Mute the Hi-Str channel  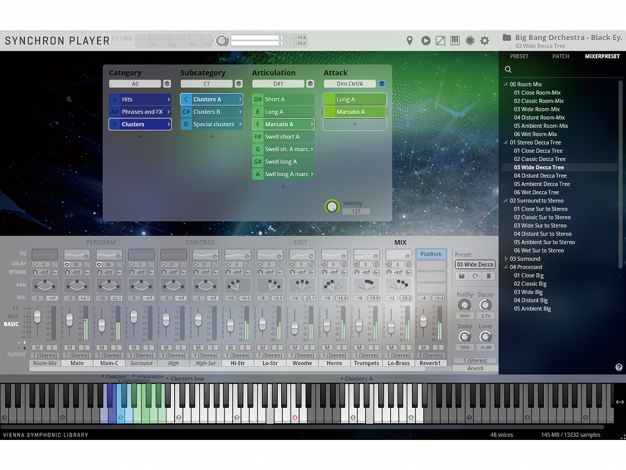230,347
